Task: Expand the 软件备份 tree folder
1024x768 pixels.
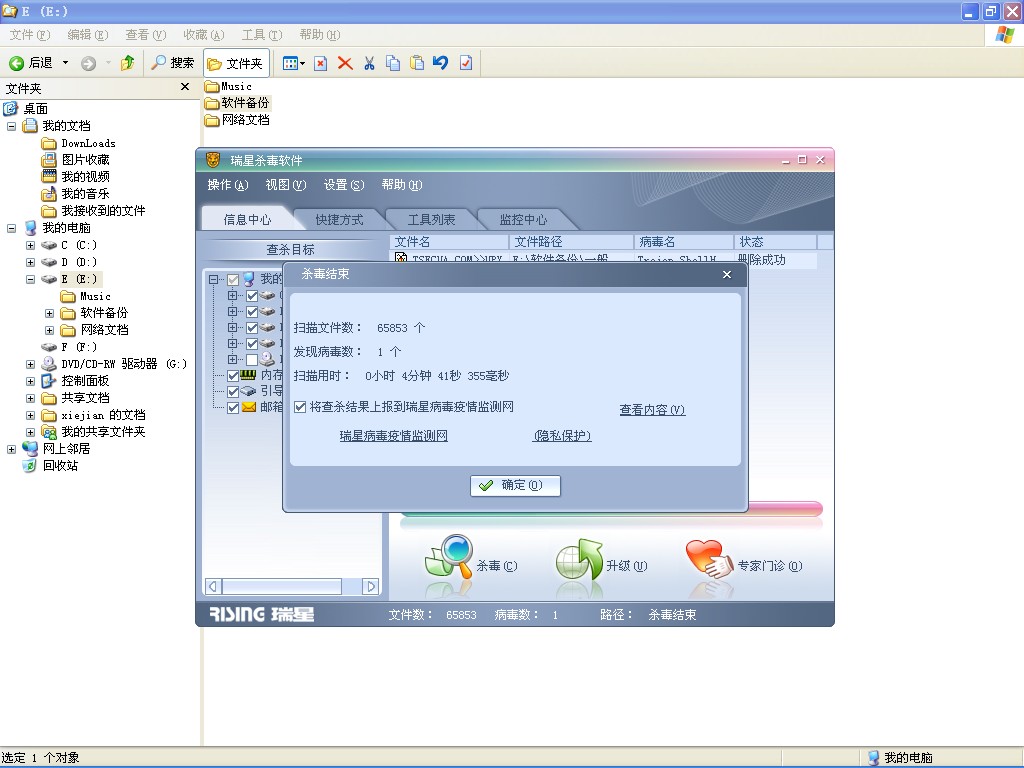Action: coord(49,313)
